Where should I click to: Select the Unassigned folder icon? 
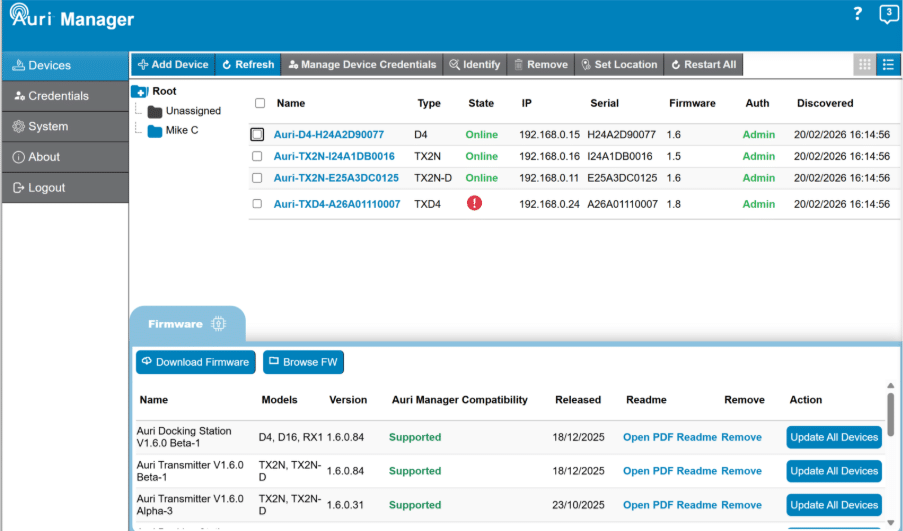pyautogui.click(x=154, y=111)
